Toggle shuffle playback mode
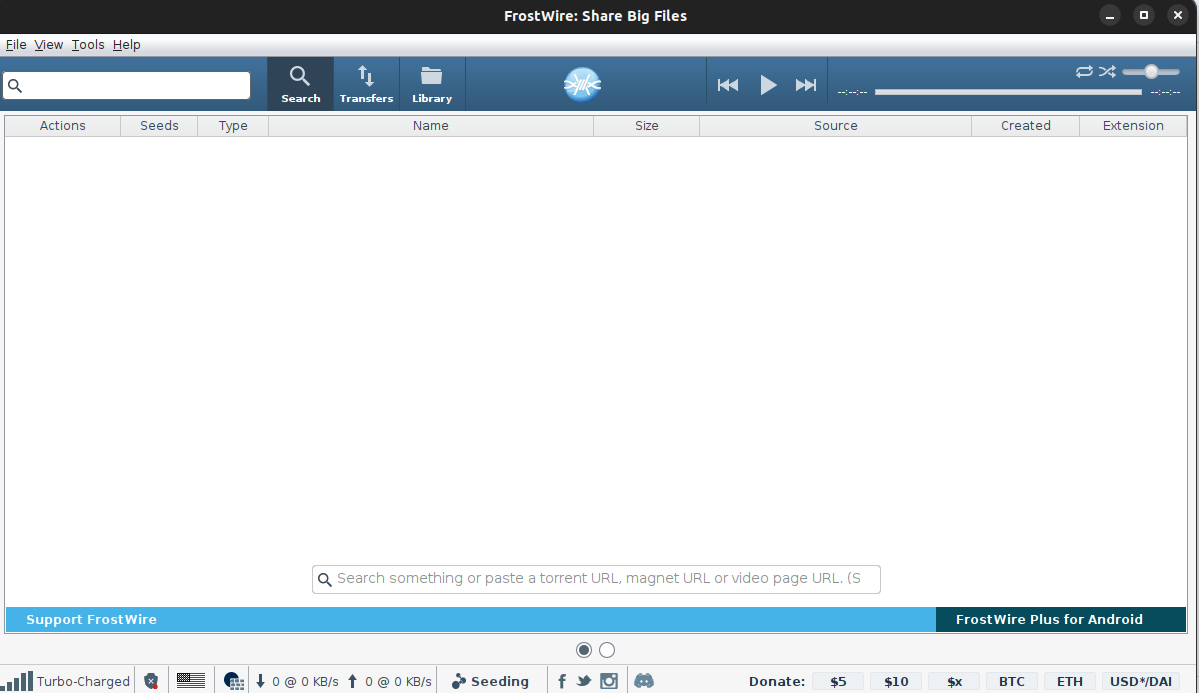Image resolution: width=1199 pixels, height=693 pixels. point(1107,71)
